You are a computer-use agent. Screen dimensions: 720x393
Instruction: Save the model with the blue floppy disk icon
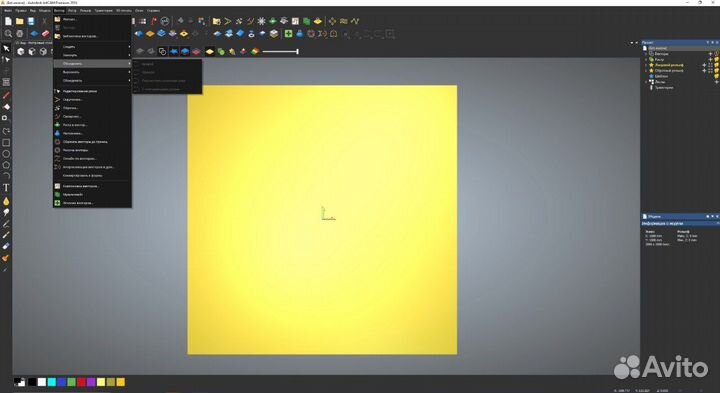31,21
